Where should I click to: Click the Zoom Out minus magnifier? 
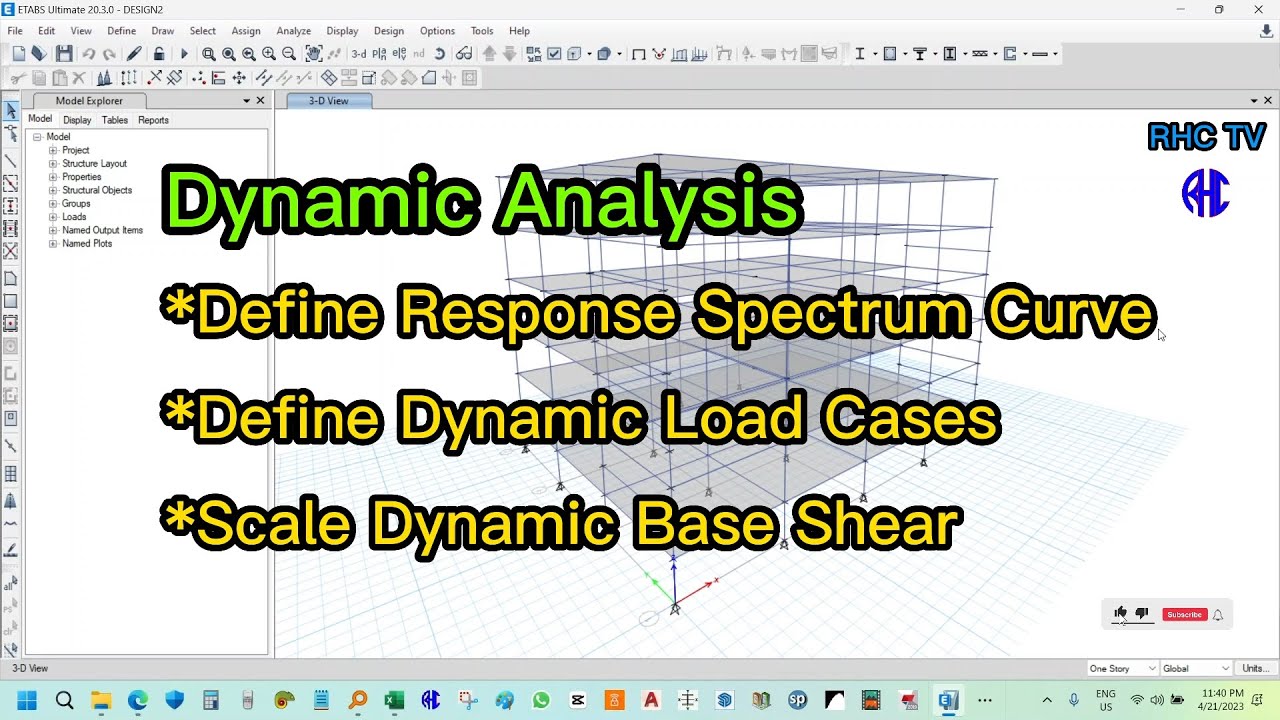click(289, 54)
